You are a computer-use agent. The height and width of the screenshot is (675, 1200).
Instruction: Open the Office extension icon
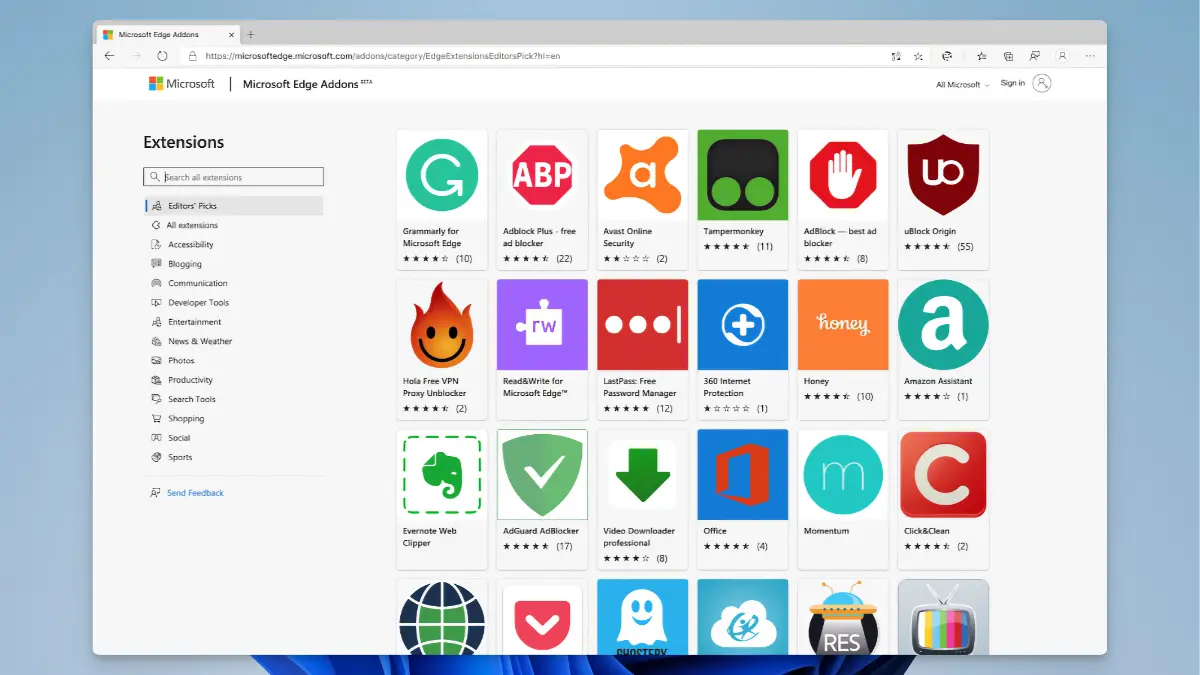pyautogui.click(x=743, y=475)
